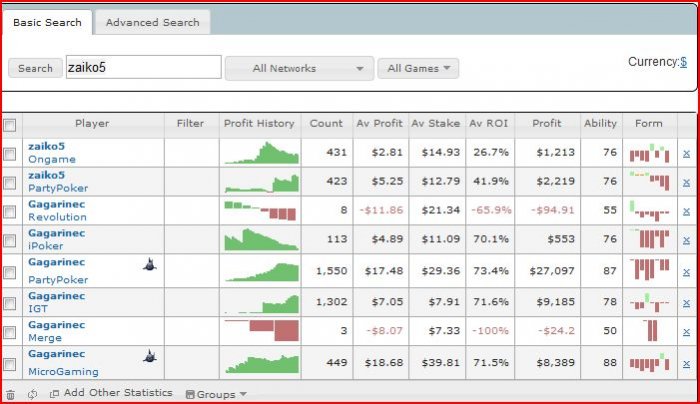Remove zaiko5 PartyPoker row with X
Screen dimensions: 700x404
tap(687, 183)
